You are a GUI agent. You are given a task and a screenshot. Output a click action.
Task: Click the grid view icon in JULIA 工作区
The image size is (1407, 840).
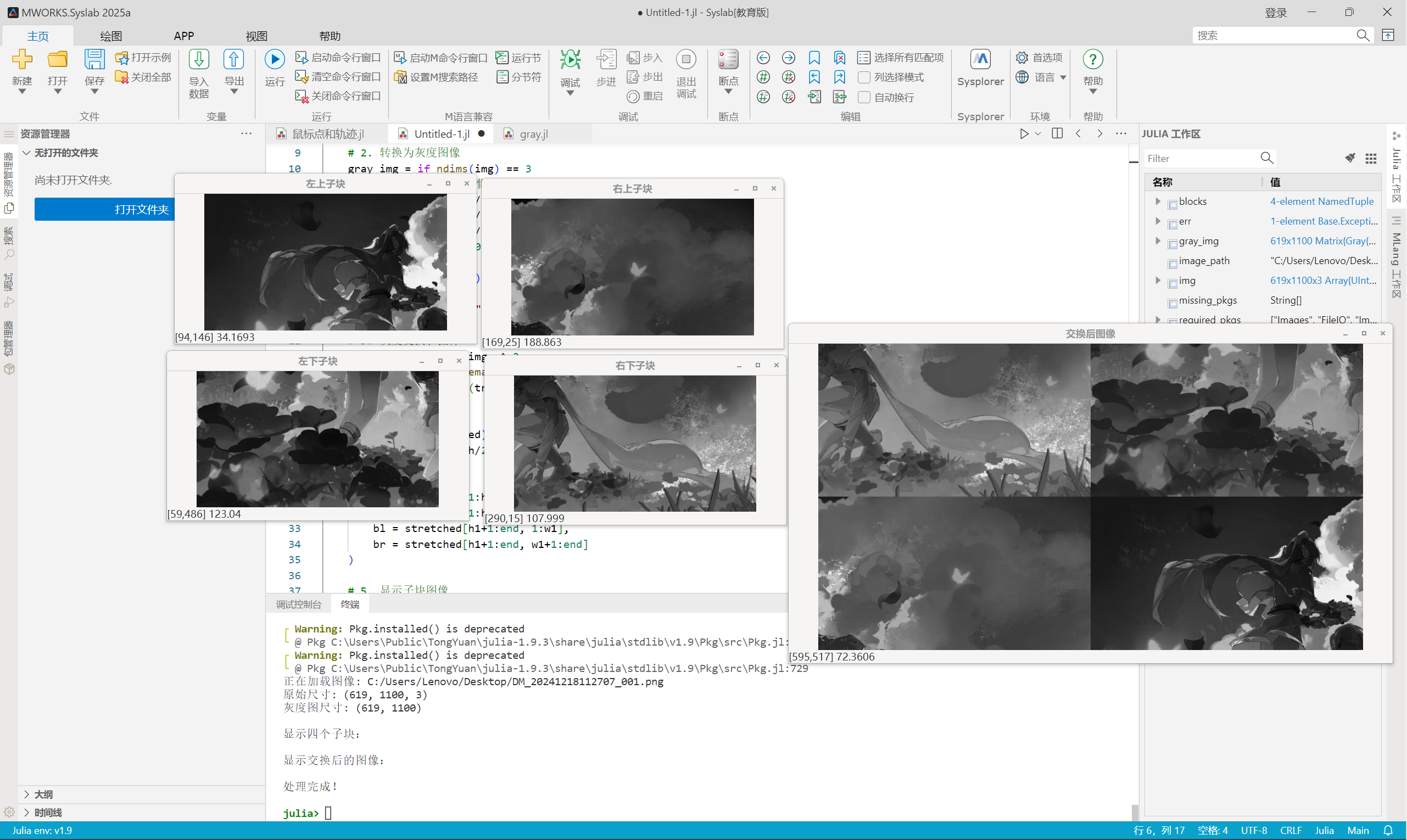click(x=1371, y=159)
